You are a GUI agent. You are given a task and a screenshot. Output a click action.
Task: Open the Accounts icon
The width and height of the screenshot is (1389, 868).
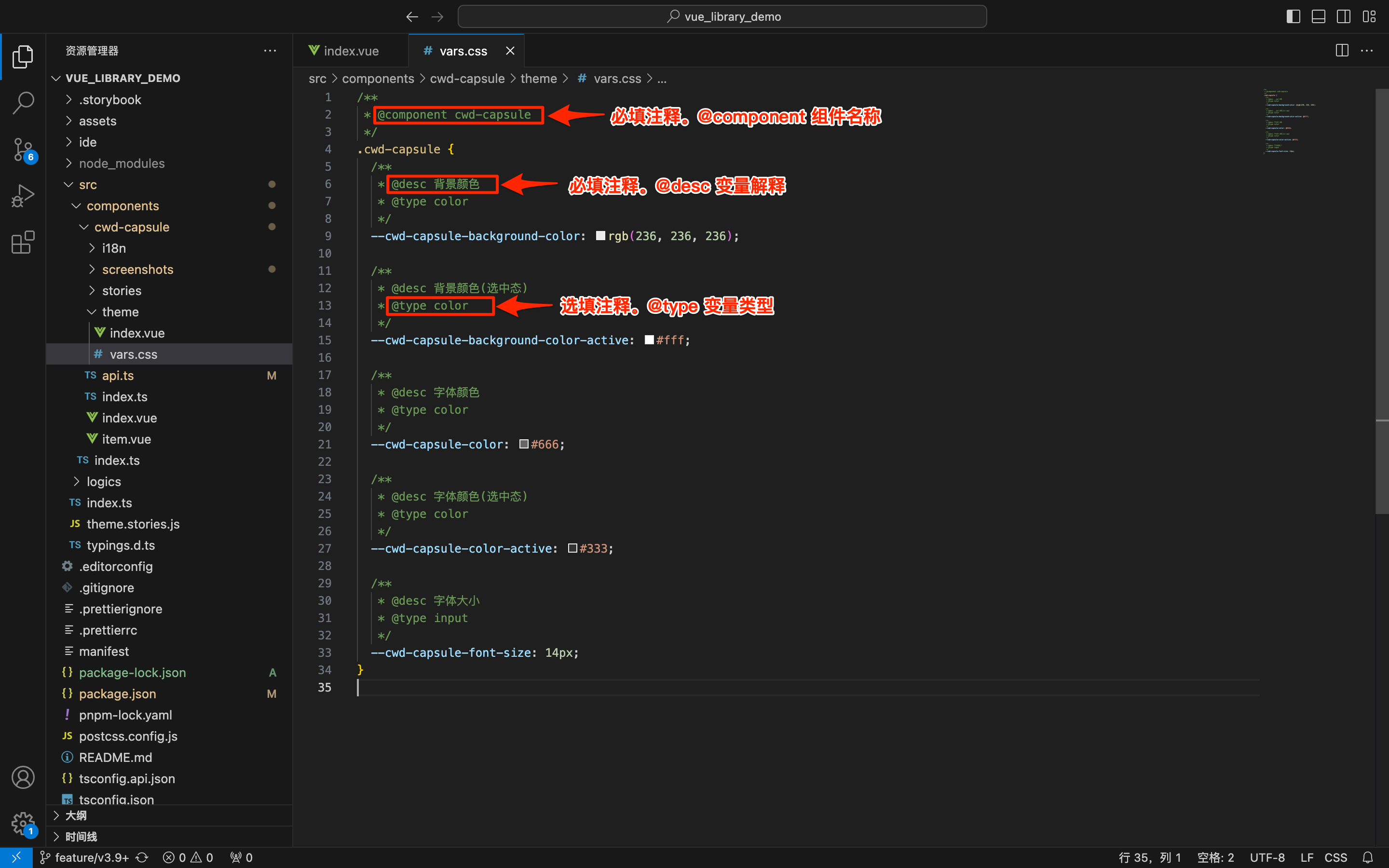coord(23,777)
